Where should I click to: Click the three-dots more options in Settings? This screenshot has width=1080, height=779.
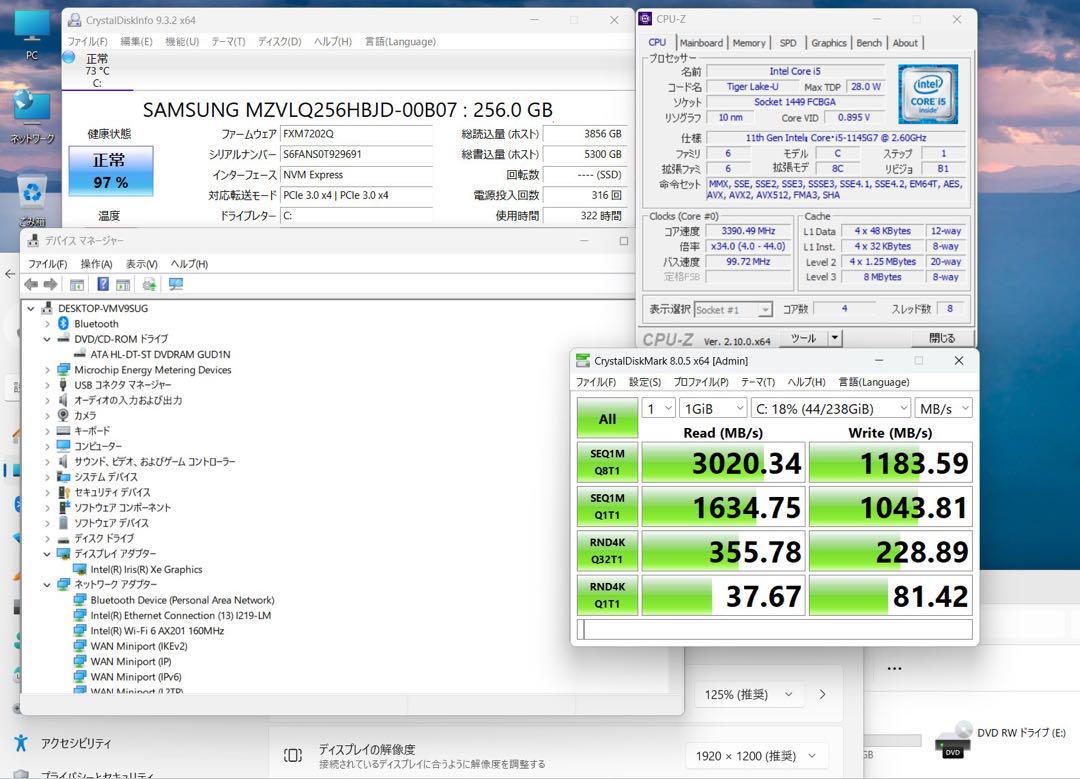895,668
